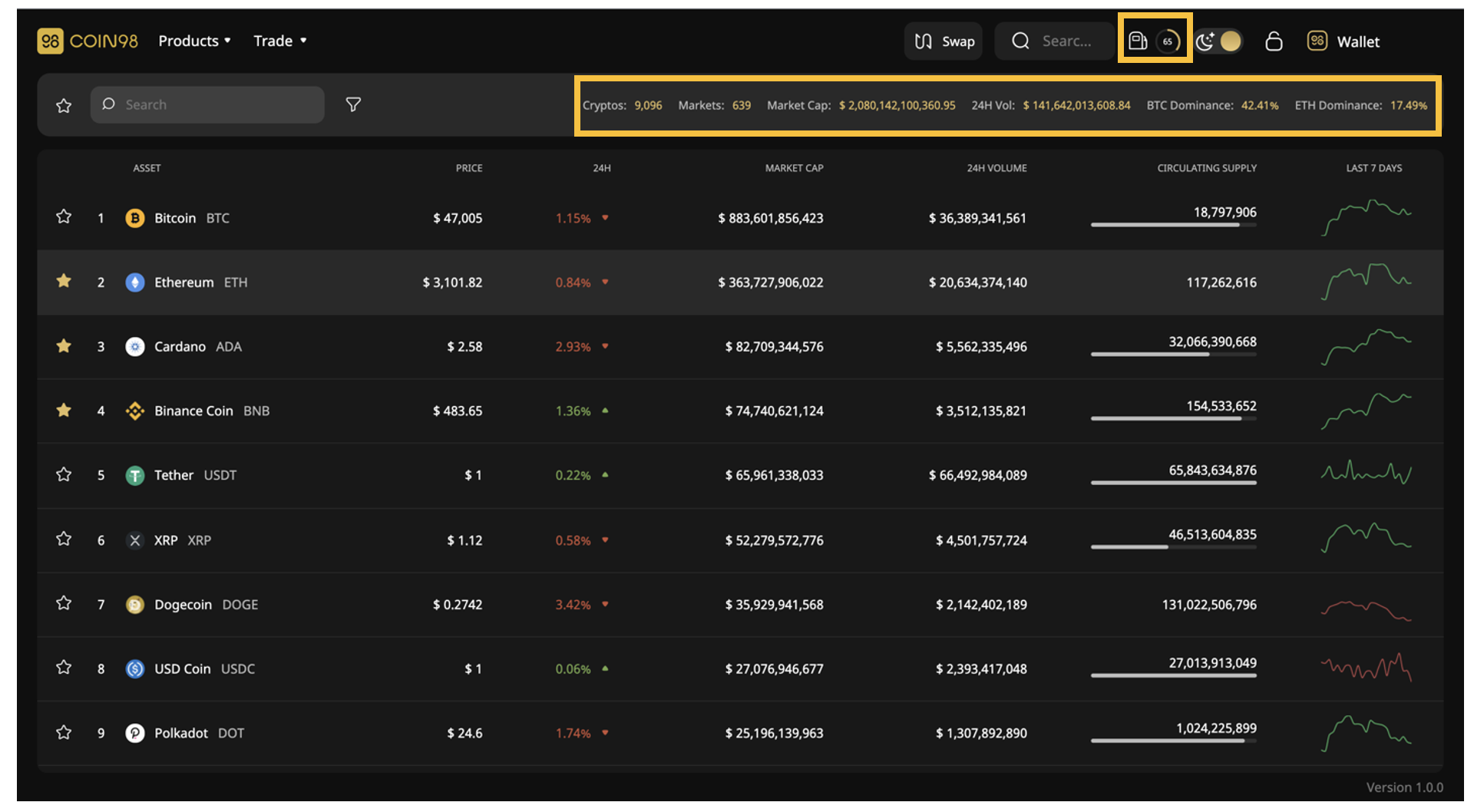
Task: Open Dogecoin 7-day sparkline chart
Action: (x=1367, y=610)
